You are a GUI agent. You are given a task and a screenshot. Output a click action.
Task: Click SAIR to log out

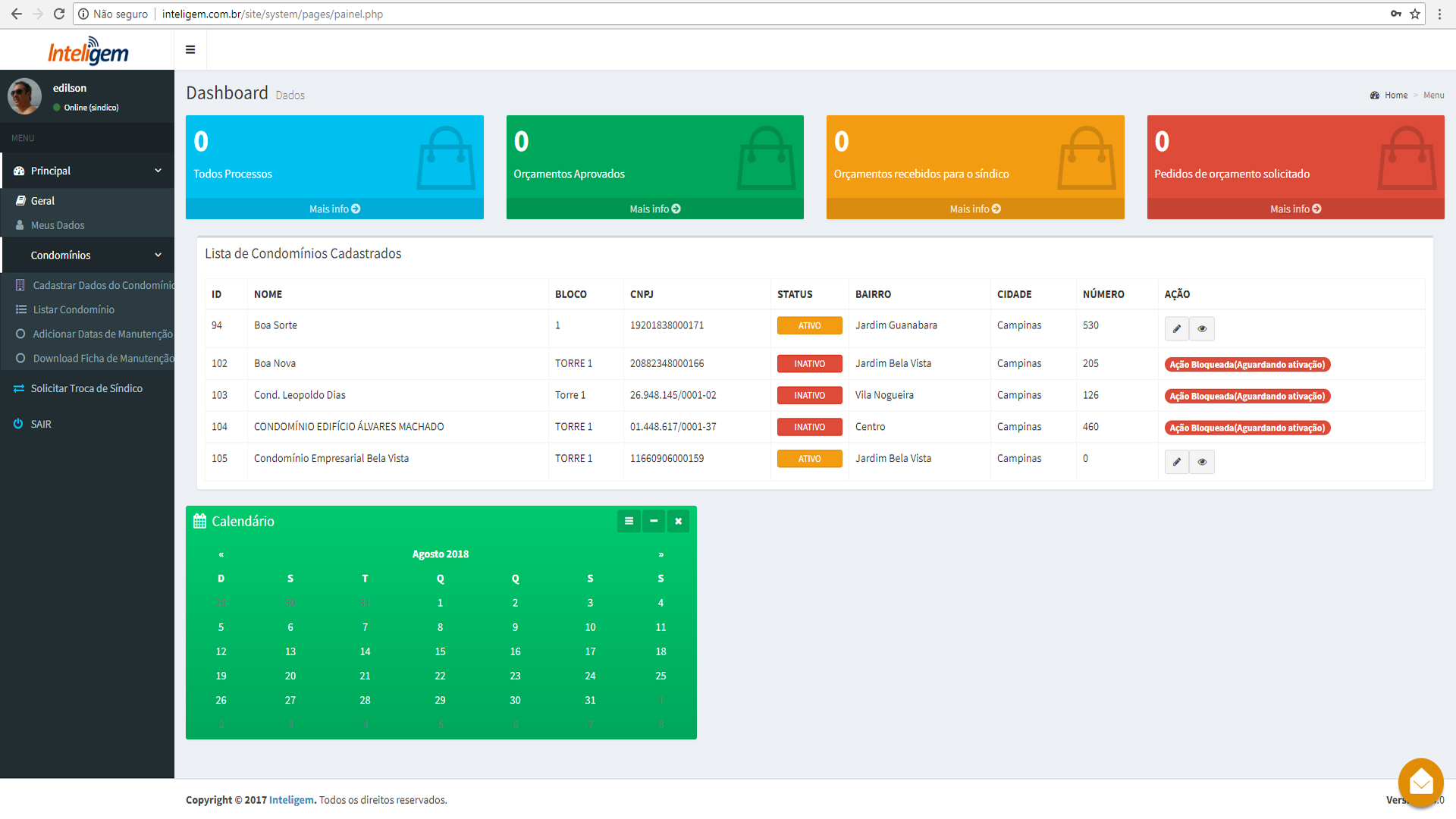coord(41,424)
